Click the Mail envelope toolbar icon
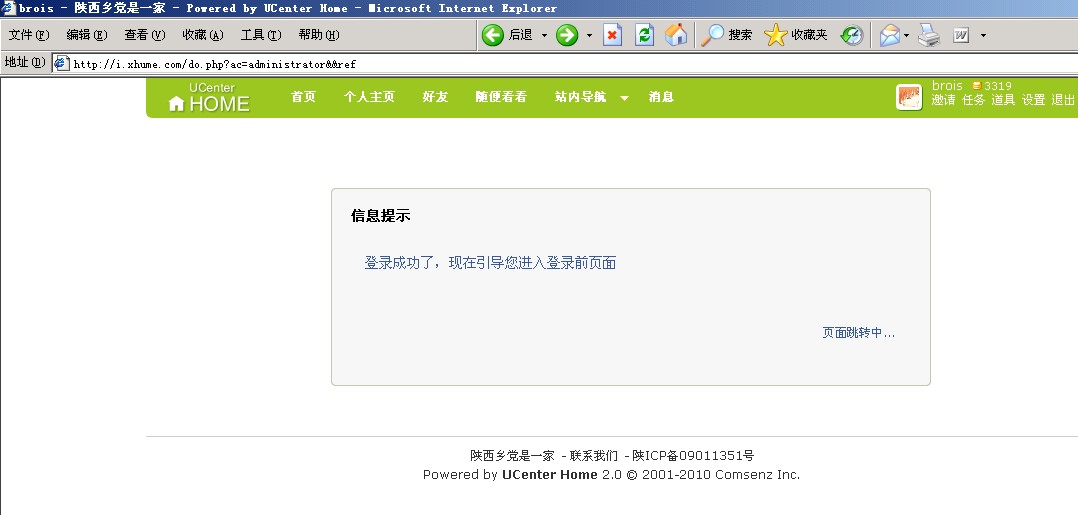The image size is (1078, 515). pyautogui.click(x=890, y=35)
